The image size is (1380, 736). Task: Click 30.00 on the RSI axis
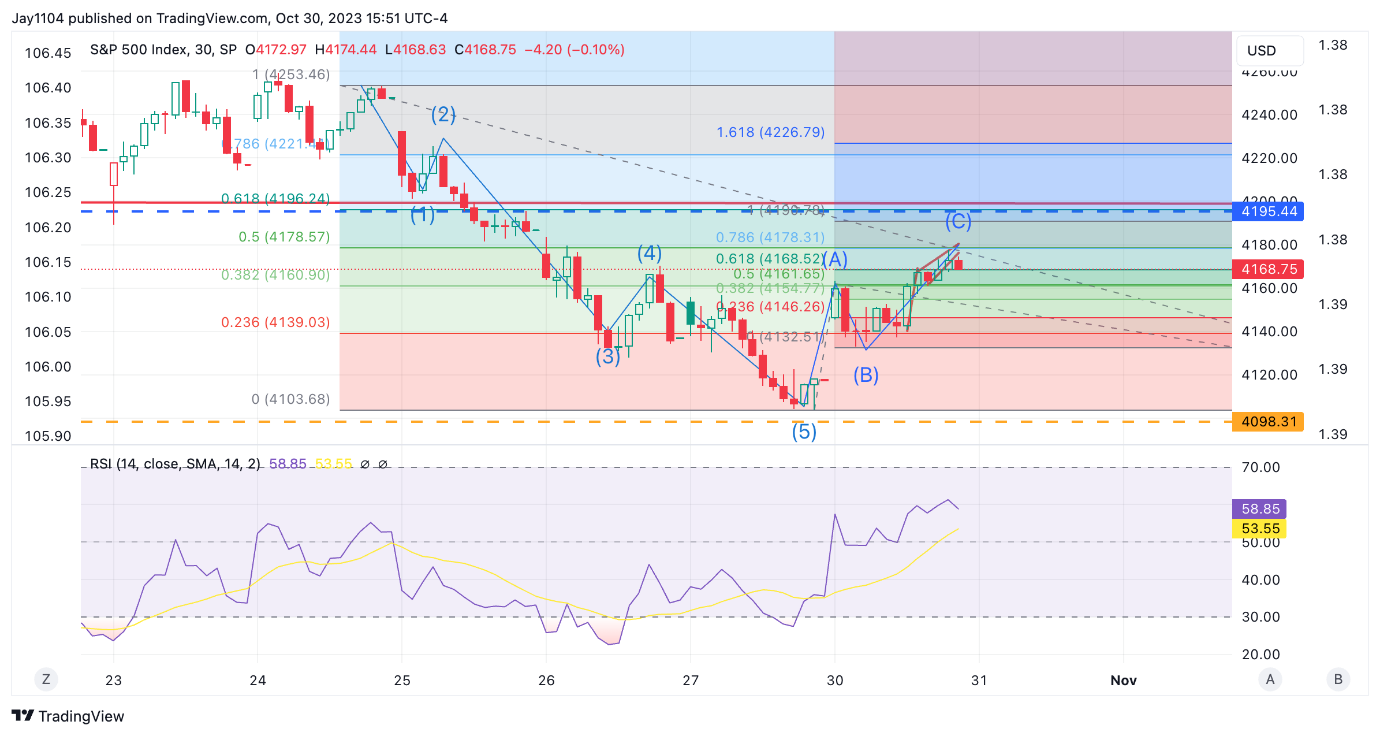click(1262, 617)
